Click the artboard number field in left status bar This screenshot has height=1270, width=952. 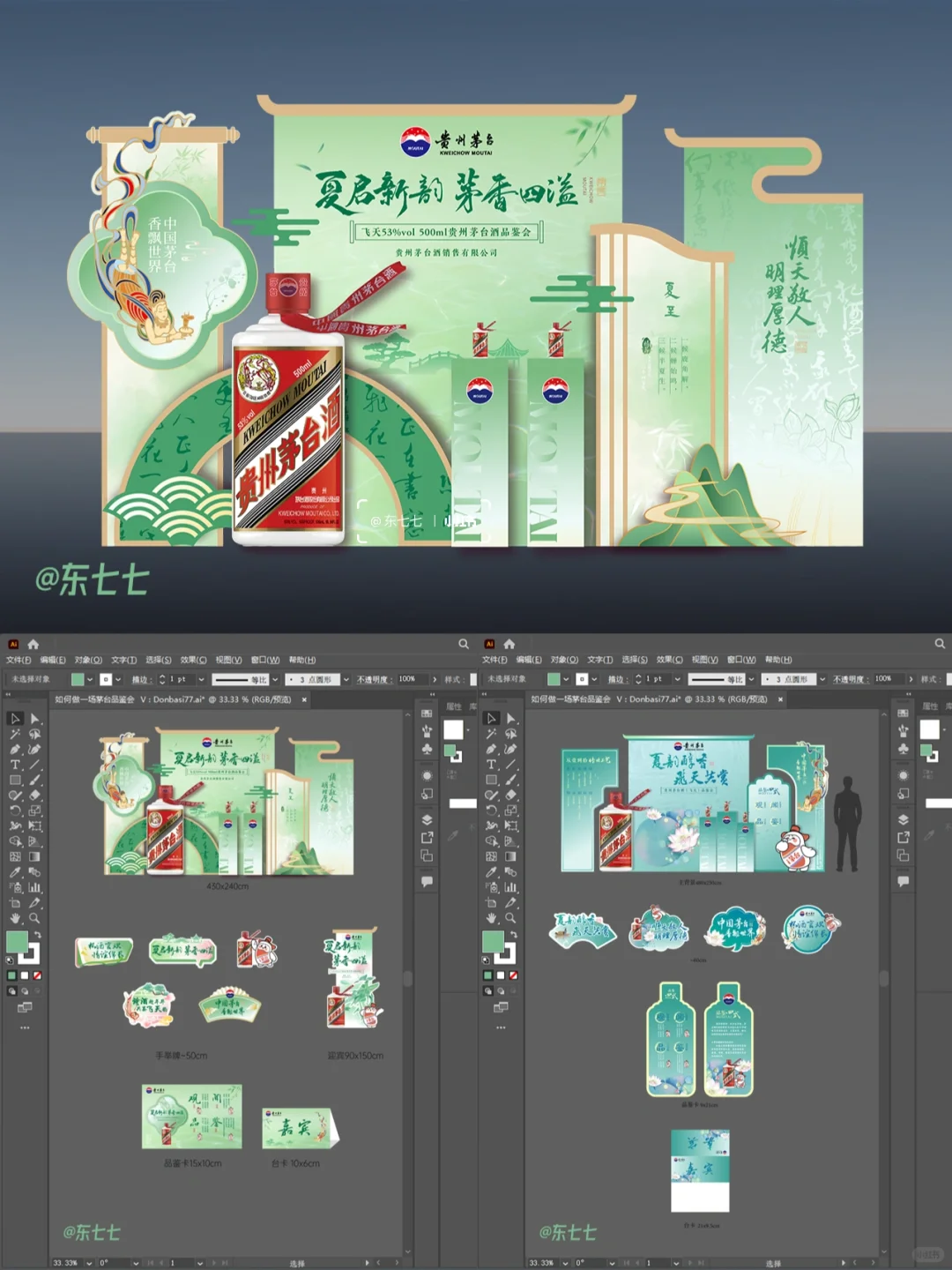(x=182, y=1263)
